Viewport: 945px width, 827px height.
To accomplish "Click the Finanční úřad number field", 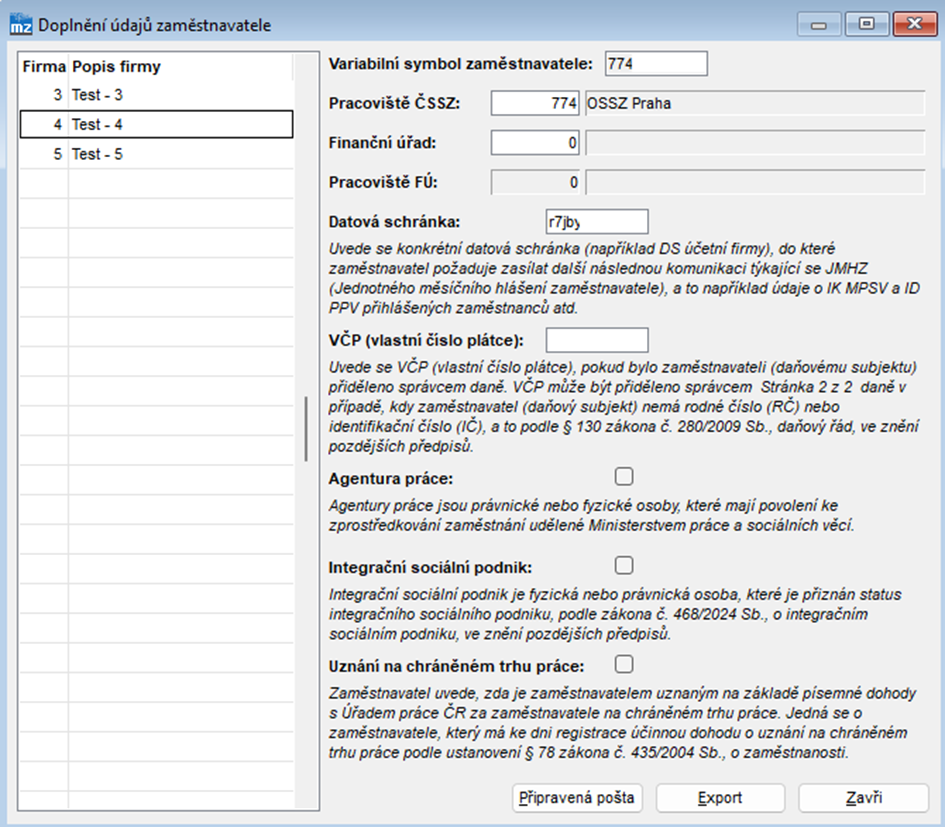I will (x=535, y=143).
